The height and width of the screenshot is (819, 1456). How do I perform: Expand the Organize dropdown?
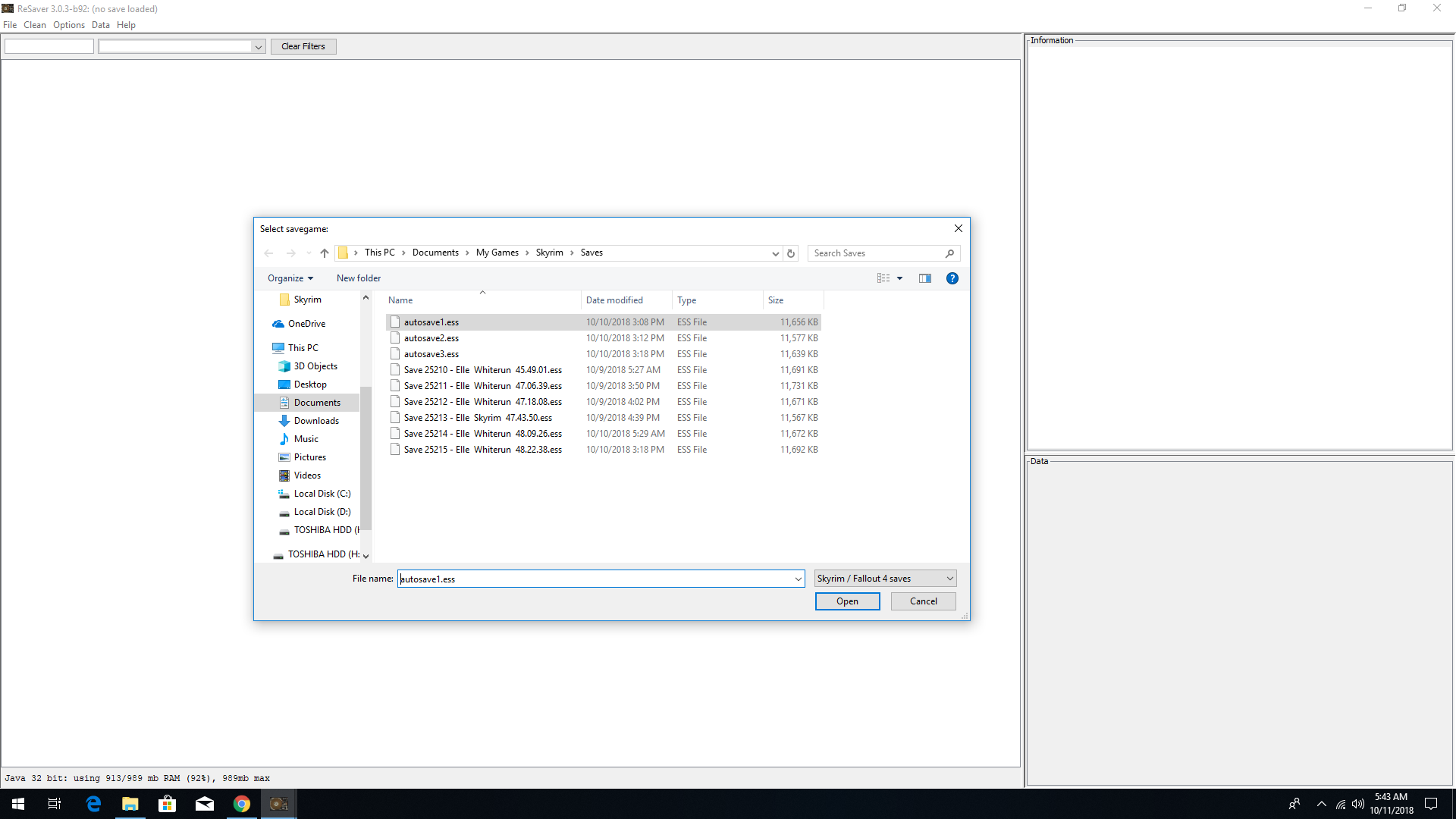pyautogui.click(x=289, y=278)
